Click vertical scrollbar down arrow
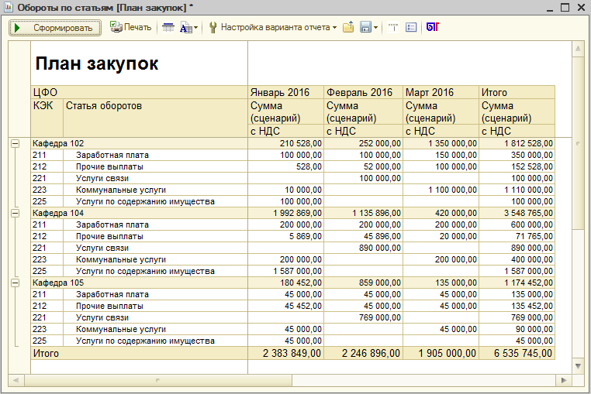 (578, 366)
